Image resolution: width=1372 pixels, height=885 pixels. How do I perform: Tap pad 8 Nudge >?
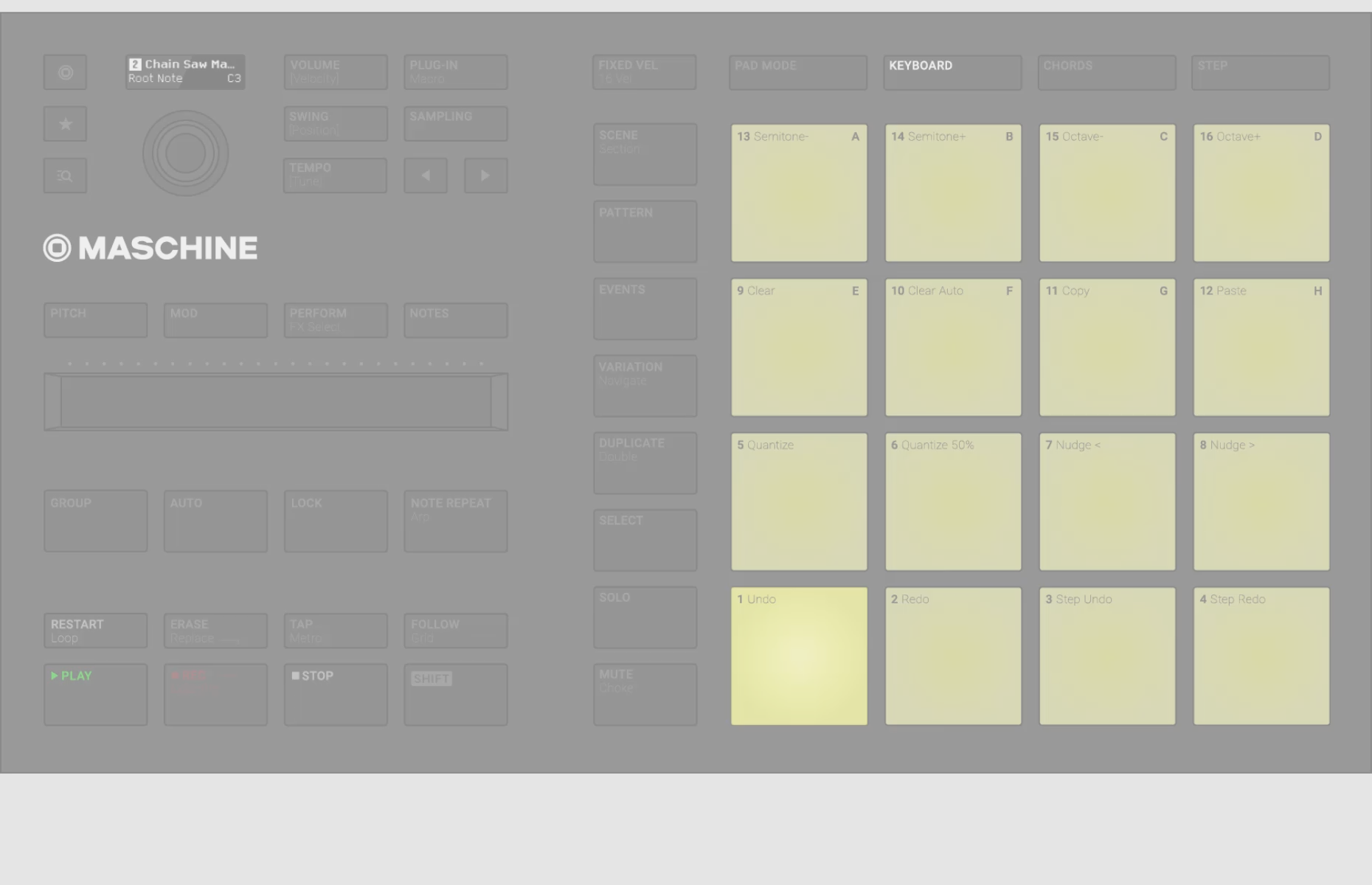coord(1261,502)
